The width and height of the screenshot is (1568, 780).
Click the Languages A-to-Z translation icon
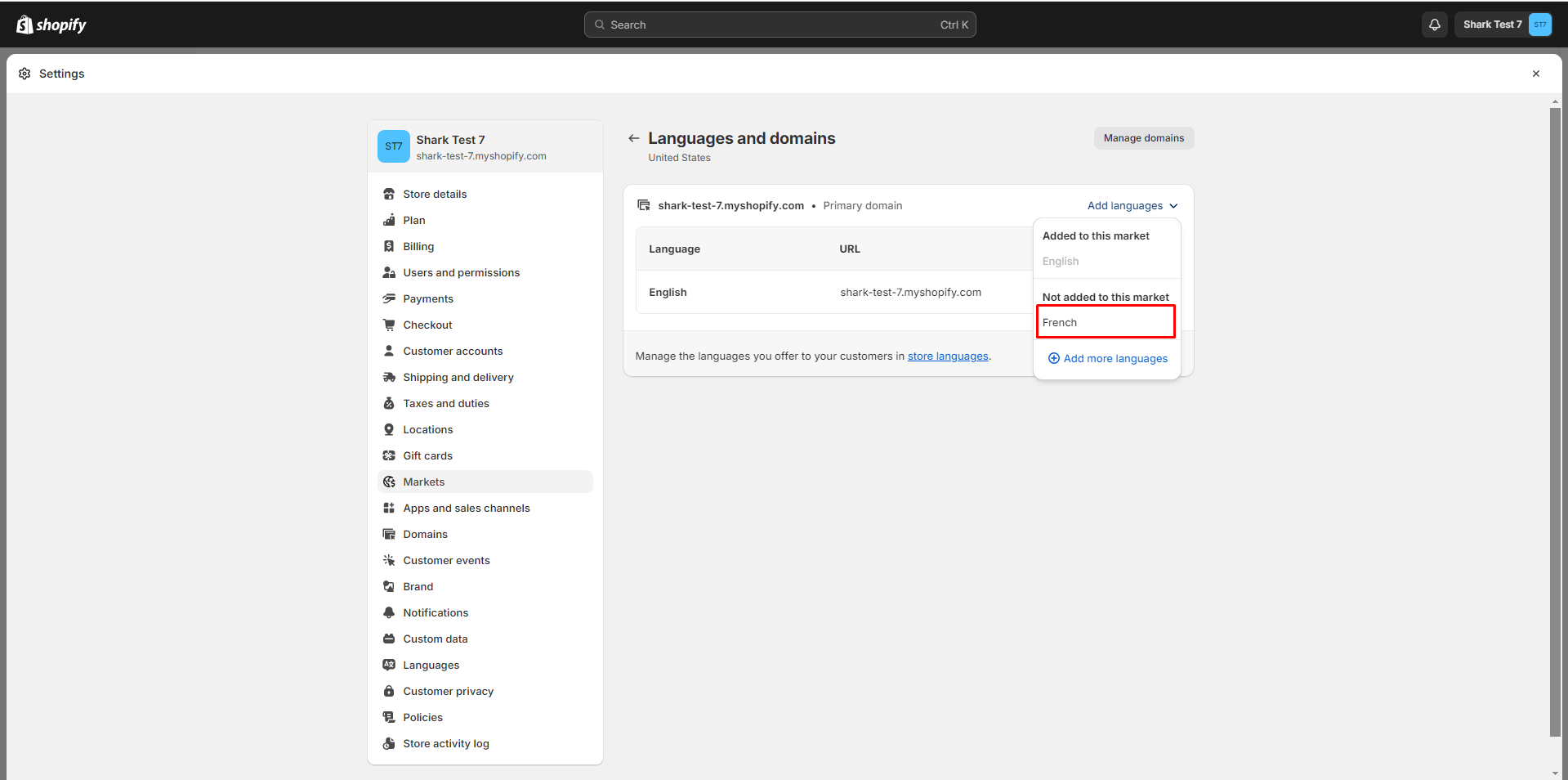[390, 665]
